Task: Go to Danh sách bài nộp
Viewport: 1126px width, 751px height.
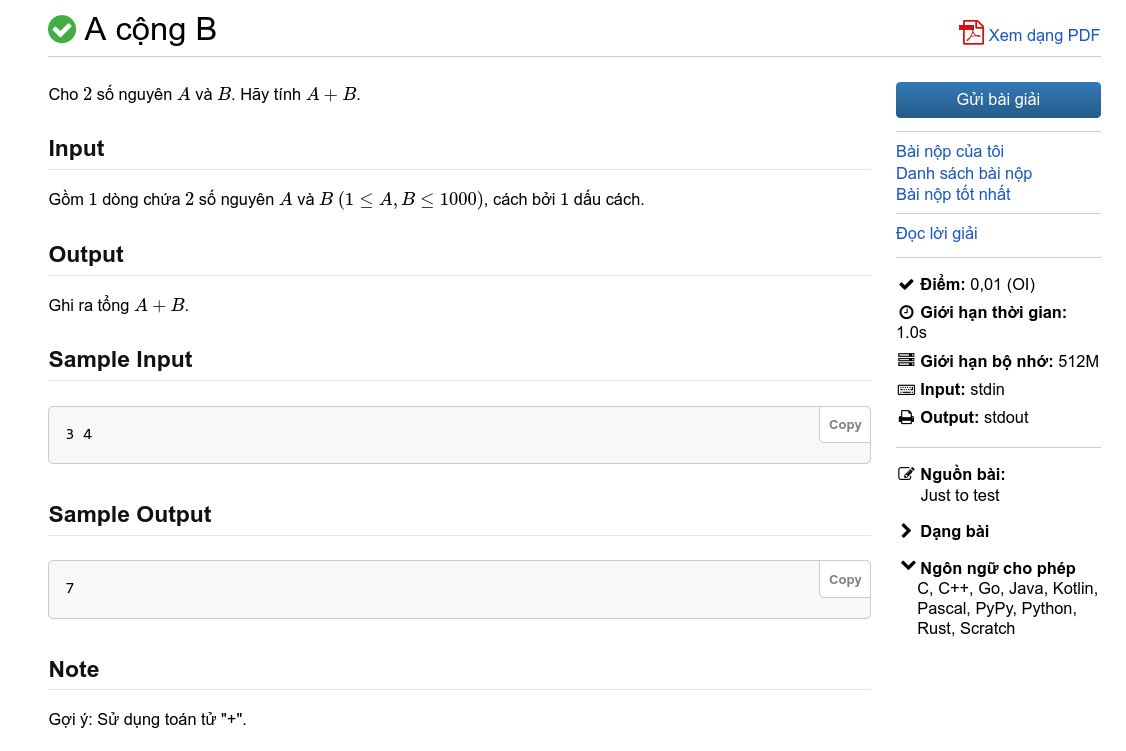Action: click(963, 173)
